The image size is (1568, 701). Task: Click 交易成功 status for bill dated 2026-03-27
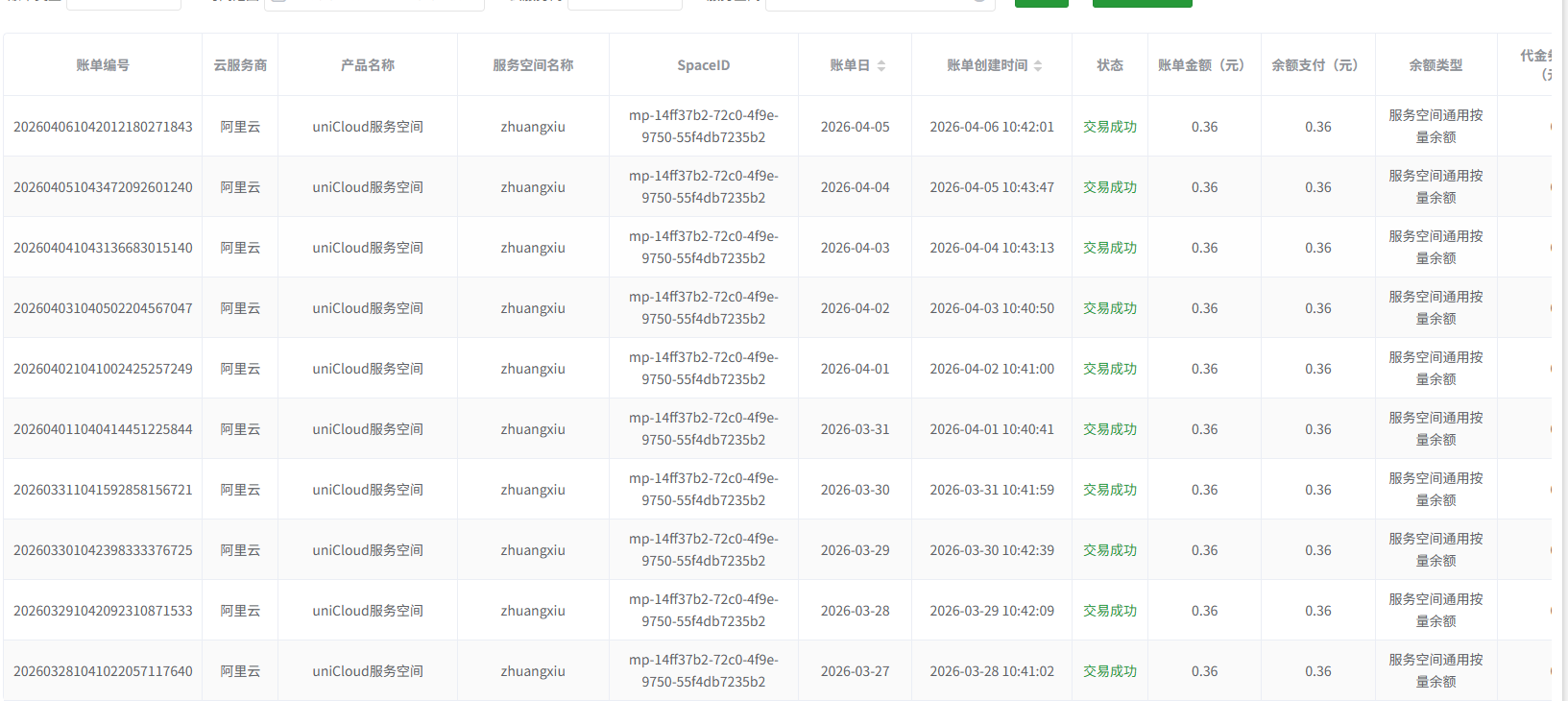click(1109, 671)
